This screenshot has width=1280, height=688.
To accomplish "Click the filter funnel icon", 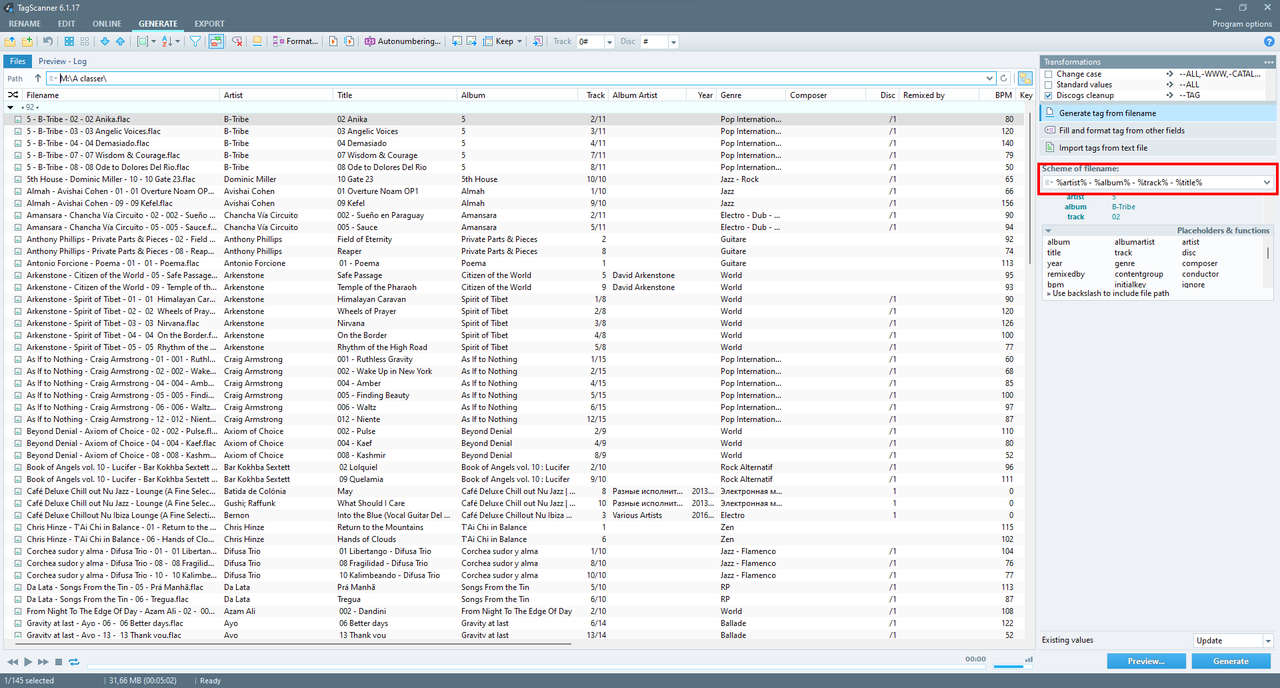I will [195, 42].
